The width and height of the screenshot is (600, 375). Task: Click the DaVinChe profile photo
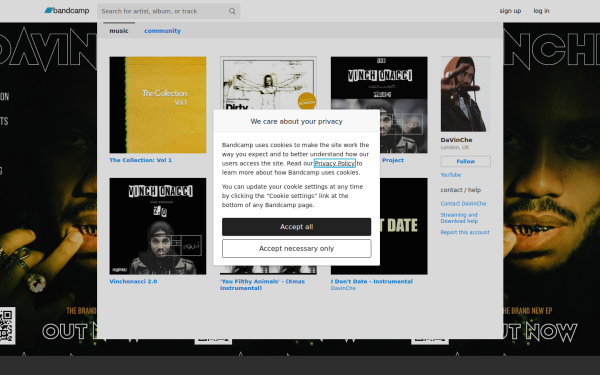pyautogui.click(x=465, y=94)
